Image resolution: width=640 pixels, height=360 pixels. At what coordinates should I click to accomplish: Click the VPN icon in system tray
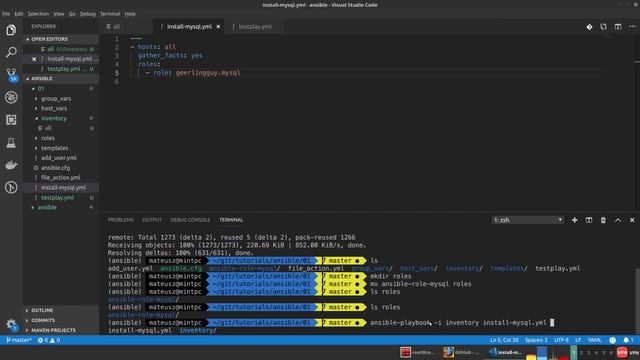(x=622, y=352)
